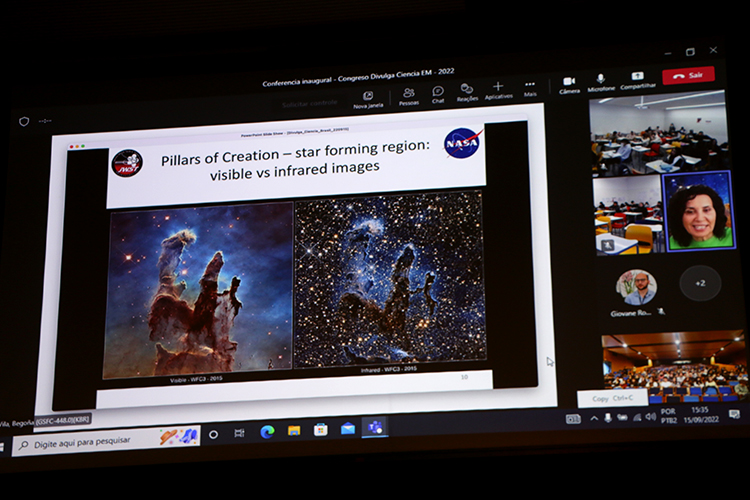The width and height of the screenshot is (750, 500).
Task: Click the infrared Pillars of Creation image
Action: (389, 279)
